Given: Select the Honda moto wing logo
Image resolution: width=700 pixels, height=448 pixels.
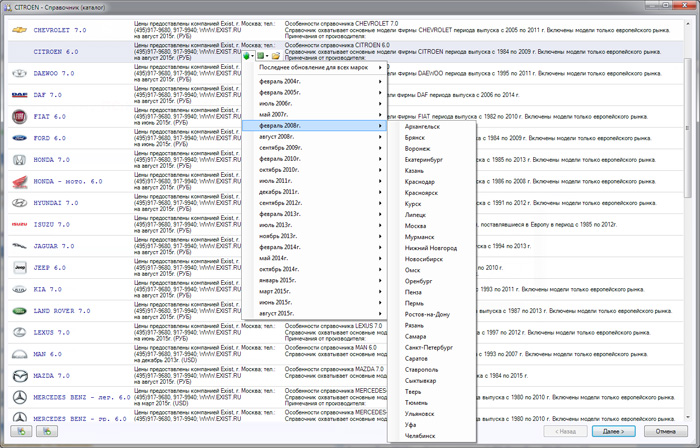Looking at the screenshot, I should [19, 182].
